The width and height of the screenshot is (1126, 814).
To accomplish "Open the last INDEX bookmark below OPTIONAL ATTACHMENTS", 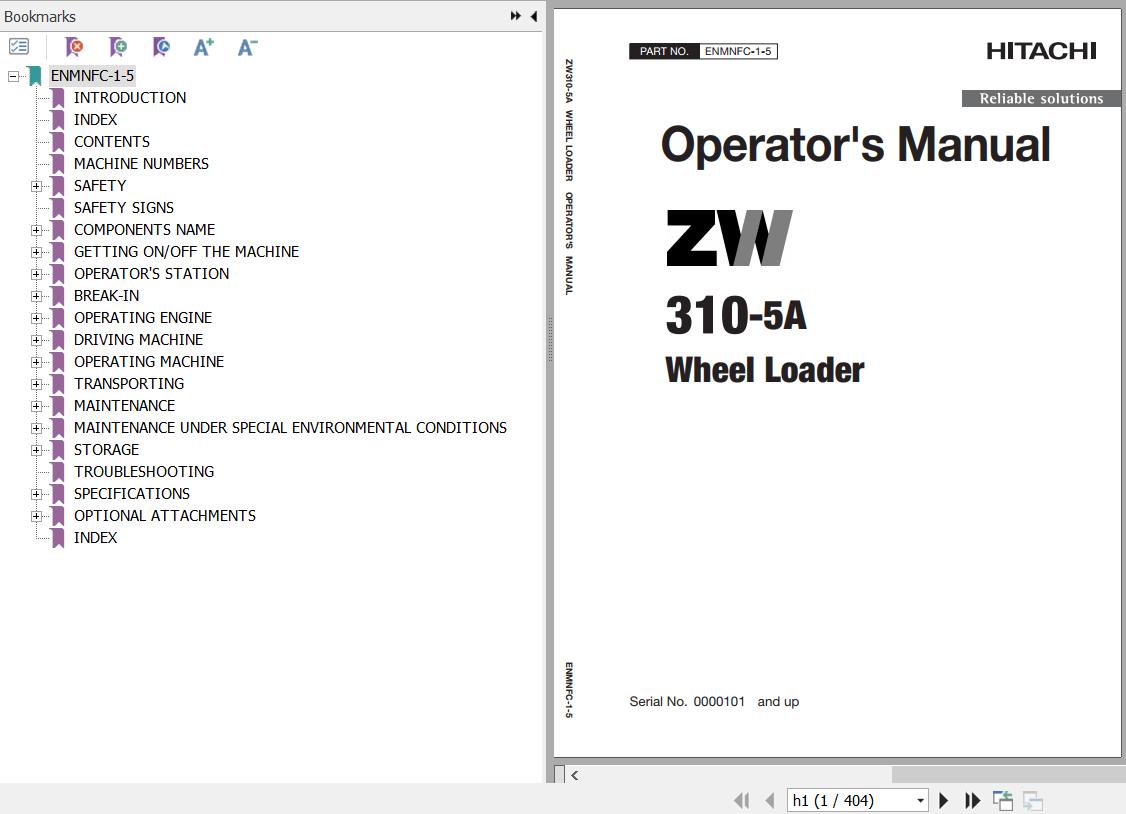I will click(96, 538).
